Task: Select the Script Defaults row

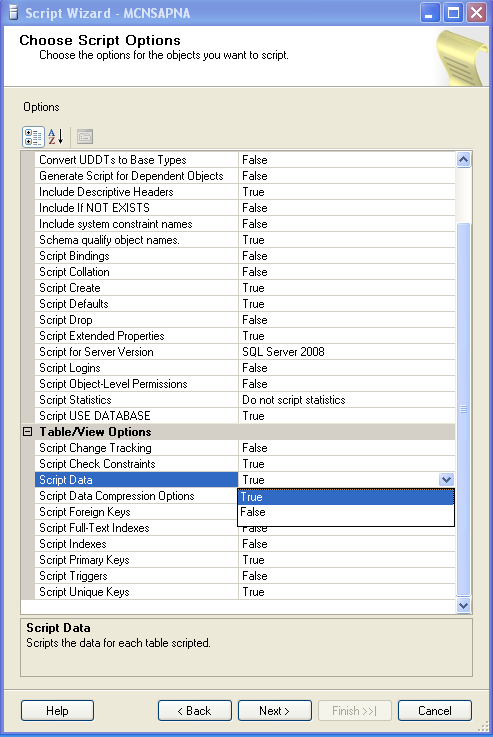Action: coord(245,304)
